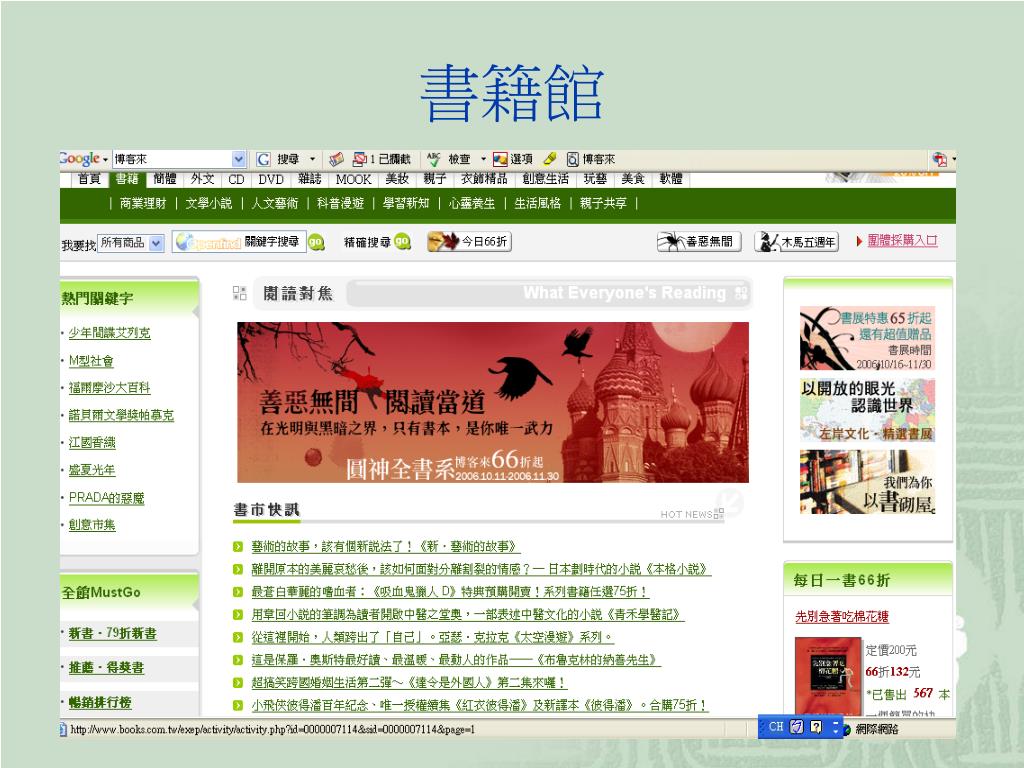Image resolution: width=1024 pixels, height=768 pixels.
Task: Select 人文藝術 in the green menu
Action: coord(275,203)
